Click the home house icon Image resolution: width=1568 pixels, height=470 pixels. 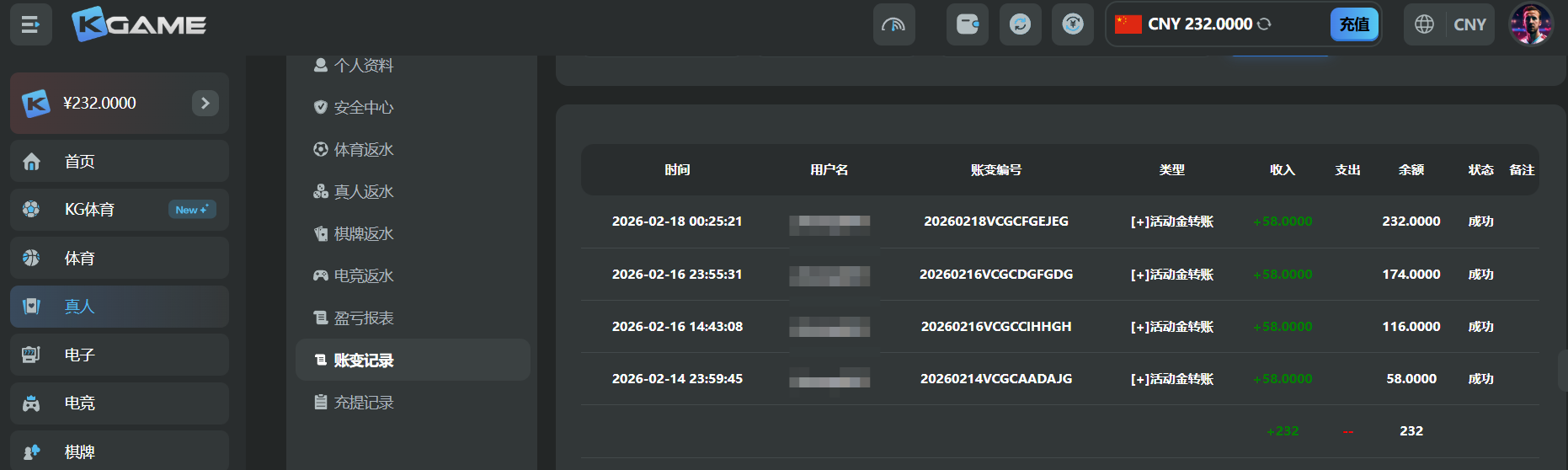[x=31, y=161]
